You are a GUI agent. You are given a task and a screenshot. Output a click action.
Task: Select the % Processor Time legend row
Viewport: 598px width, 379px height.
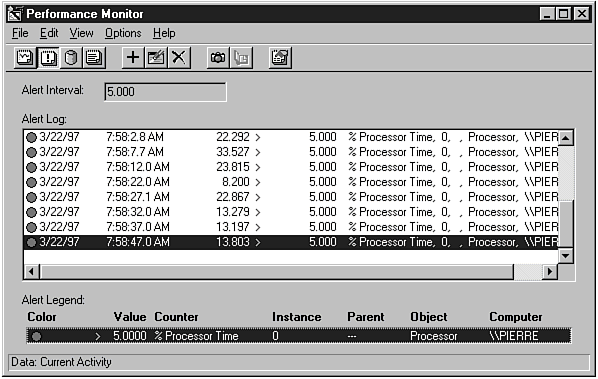pos(299,336)
